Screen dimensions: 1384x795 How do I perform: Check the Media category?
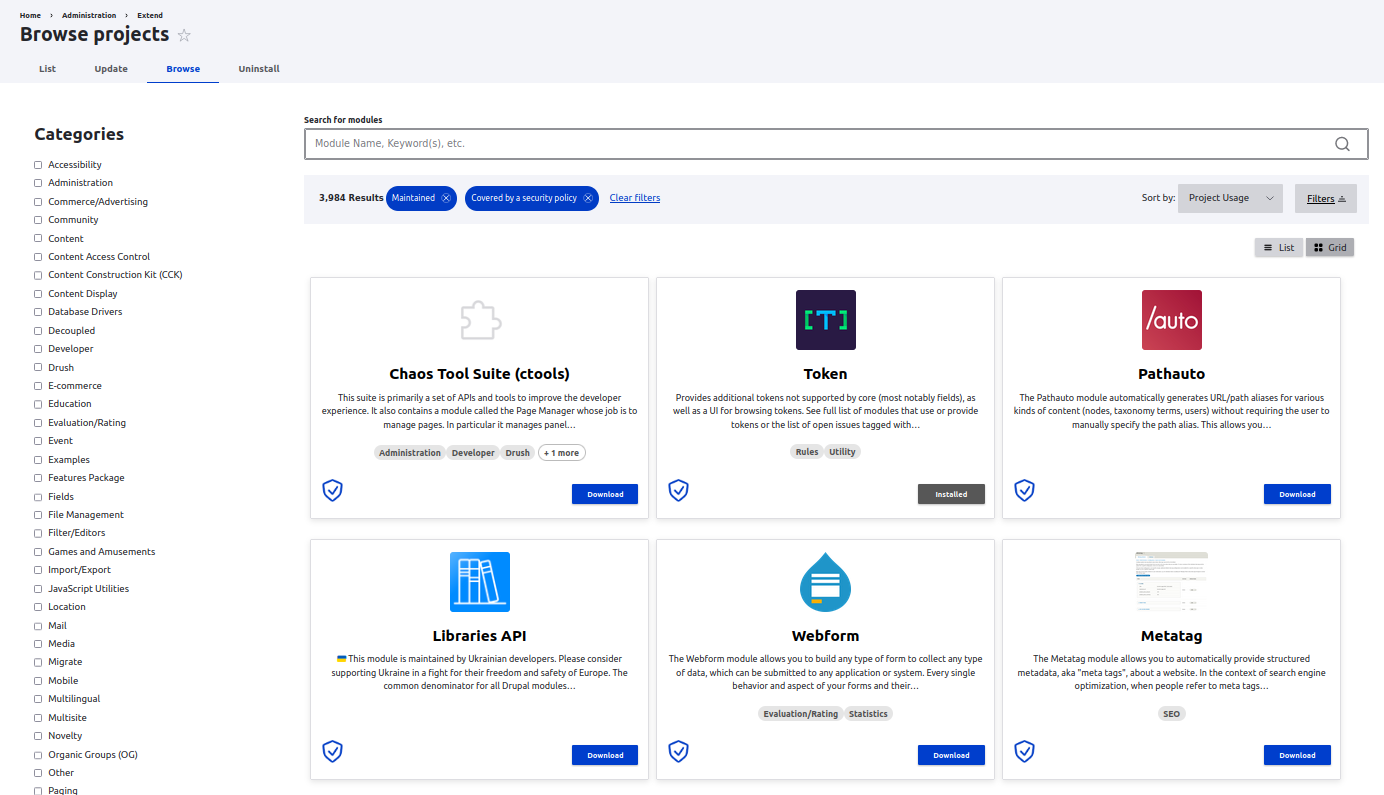(38, 644)
